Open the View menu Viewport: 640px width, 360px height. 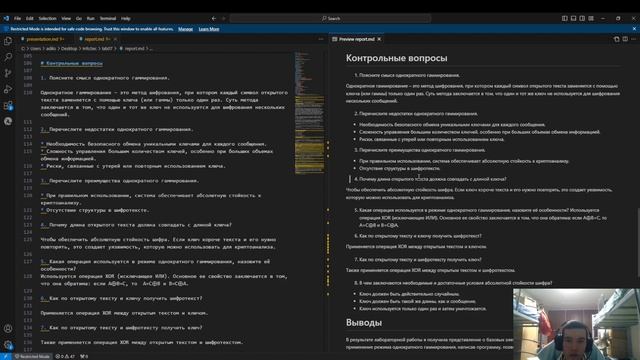[x=66, y=18]
